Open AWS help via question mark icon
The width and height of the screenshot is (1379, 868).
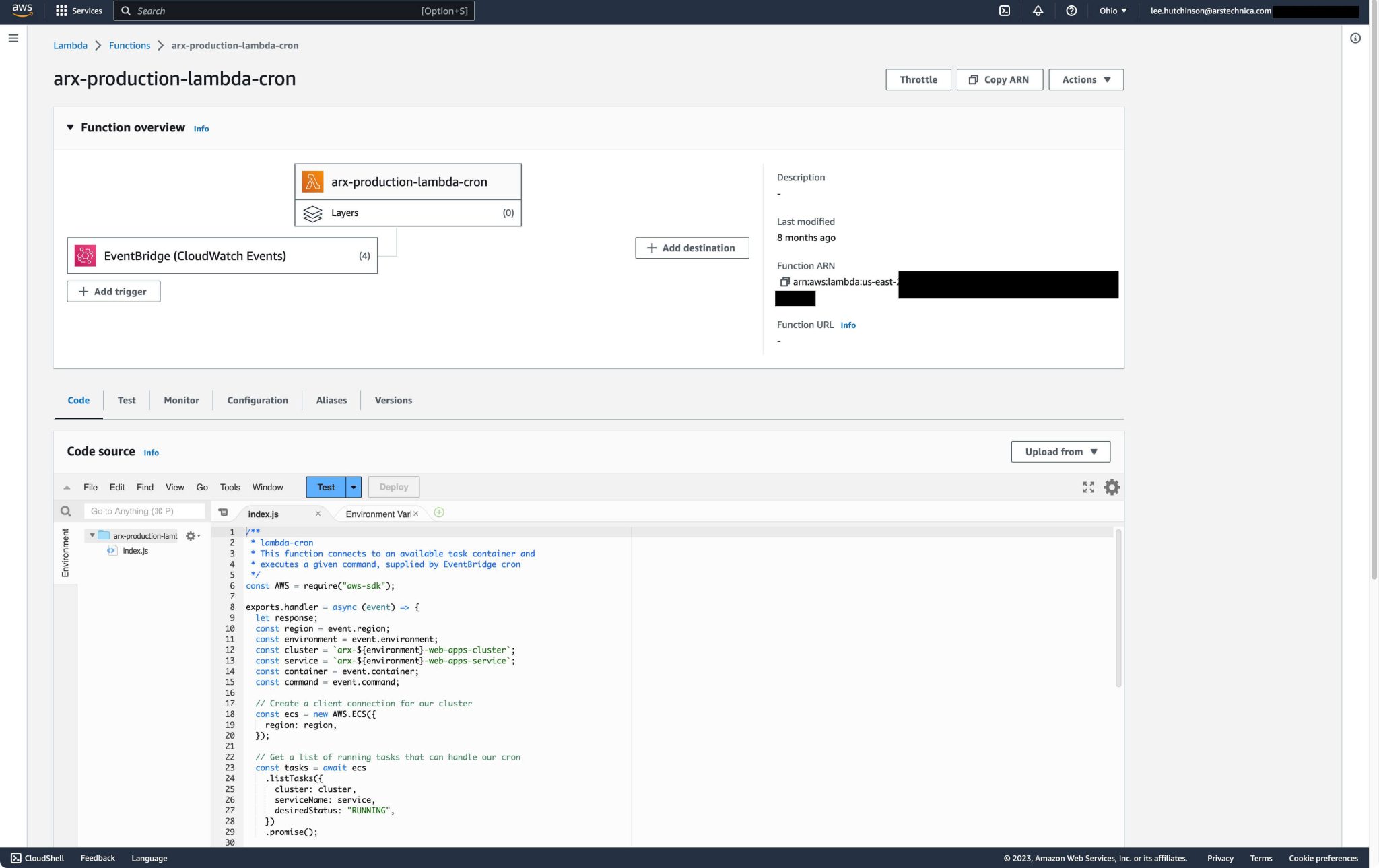(x=1071, y=11)
